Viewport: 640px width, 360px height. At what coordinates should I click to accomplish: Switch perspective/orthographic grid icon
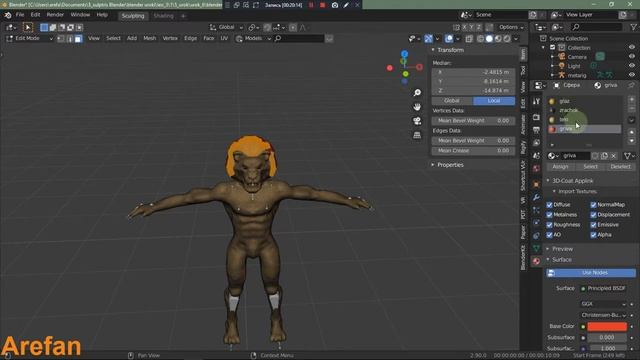coord(417,135)
